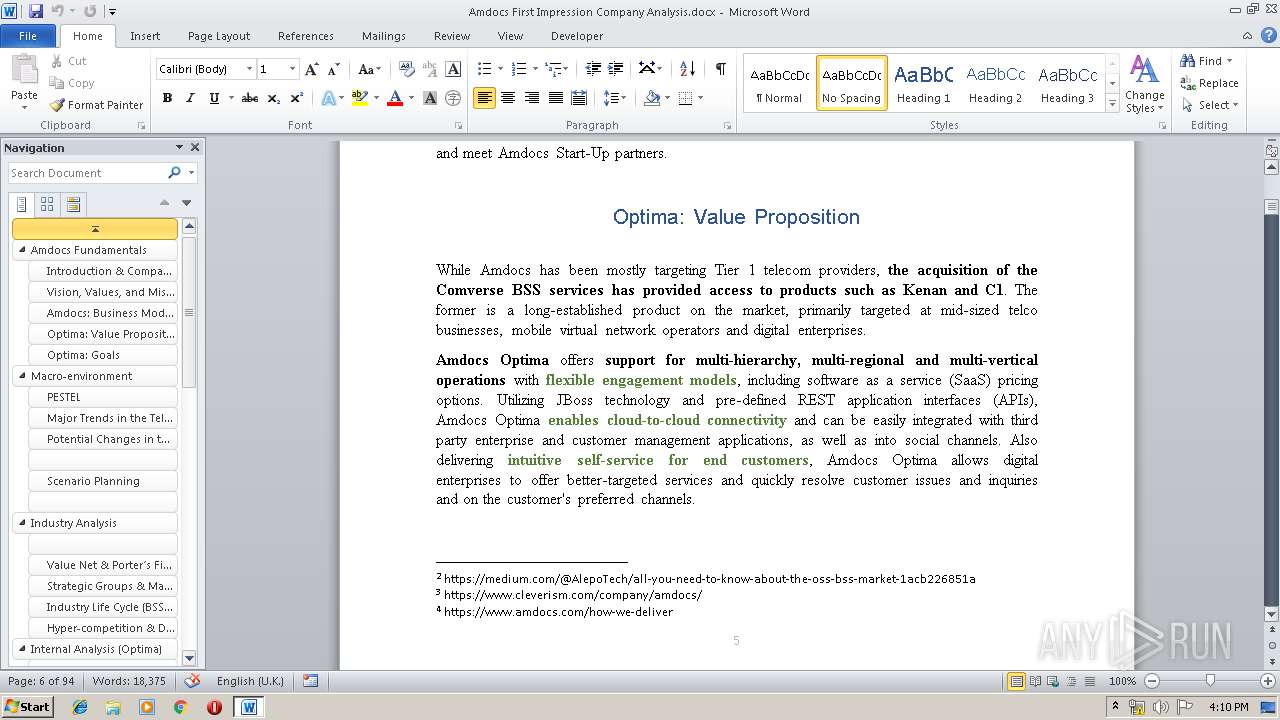Increase paragraph indent
1280x720 pixels.
[616, 69]
